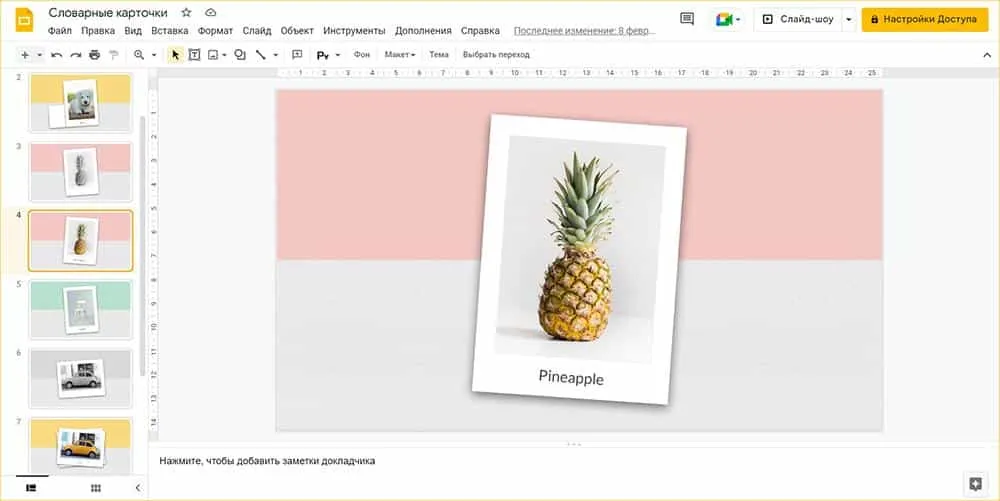Open insert image dropdown arrow

tap(224, 55)
